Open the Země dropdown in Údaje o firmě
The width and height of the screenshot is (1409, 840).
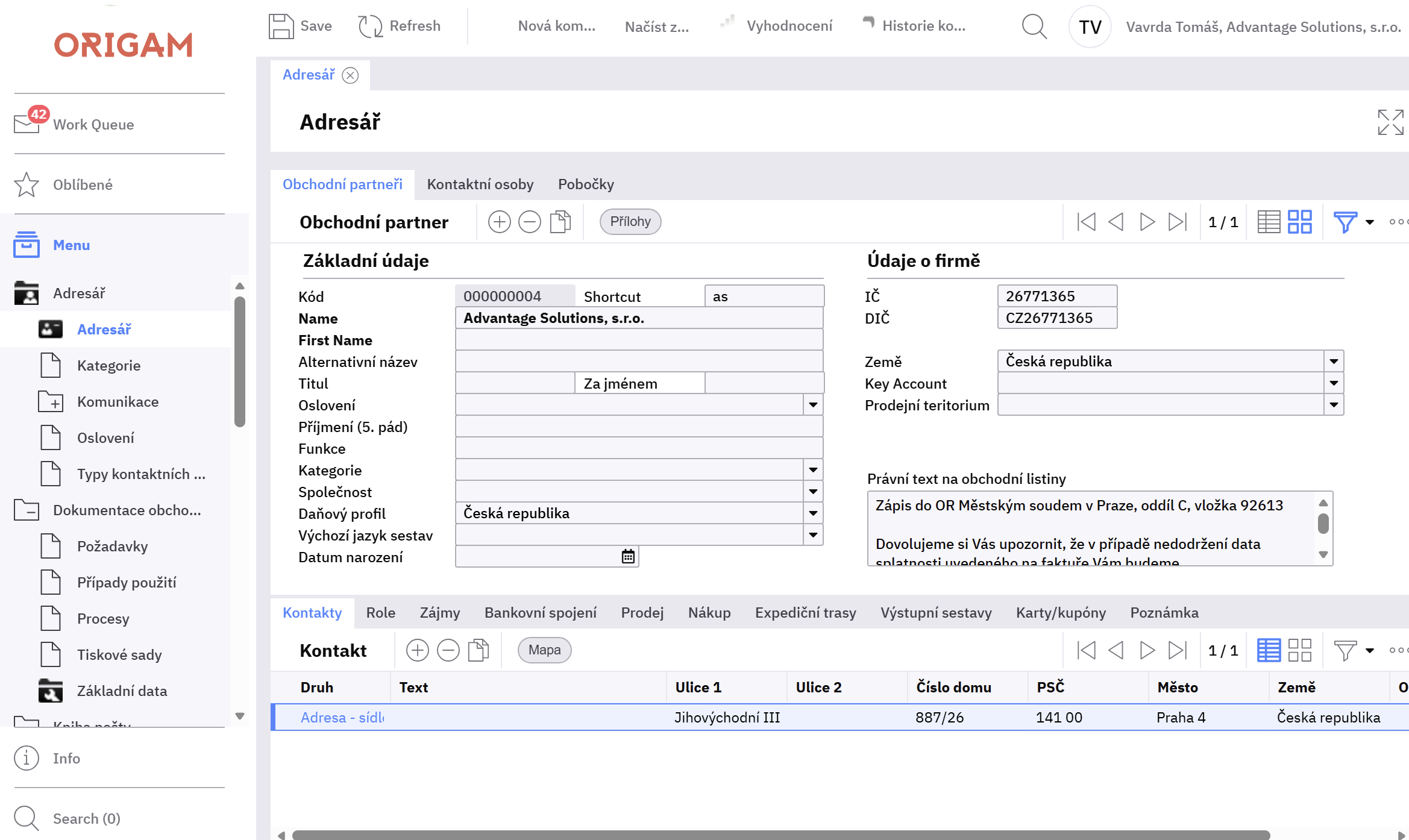(1334, 362)
